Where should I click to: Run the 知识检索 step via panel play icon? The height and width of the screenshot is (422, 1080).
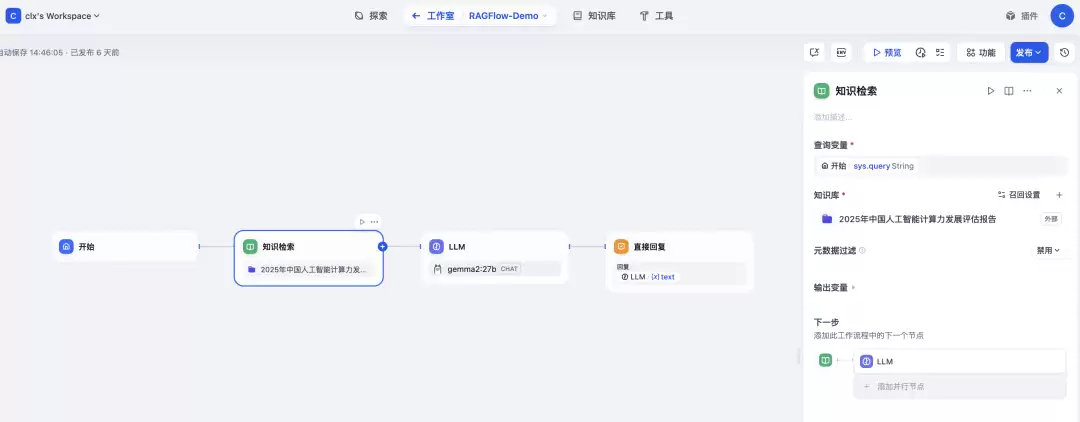[990, 91]
